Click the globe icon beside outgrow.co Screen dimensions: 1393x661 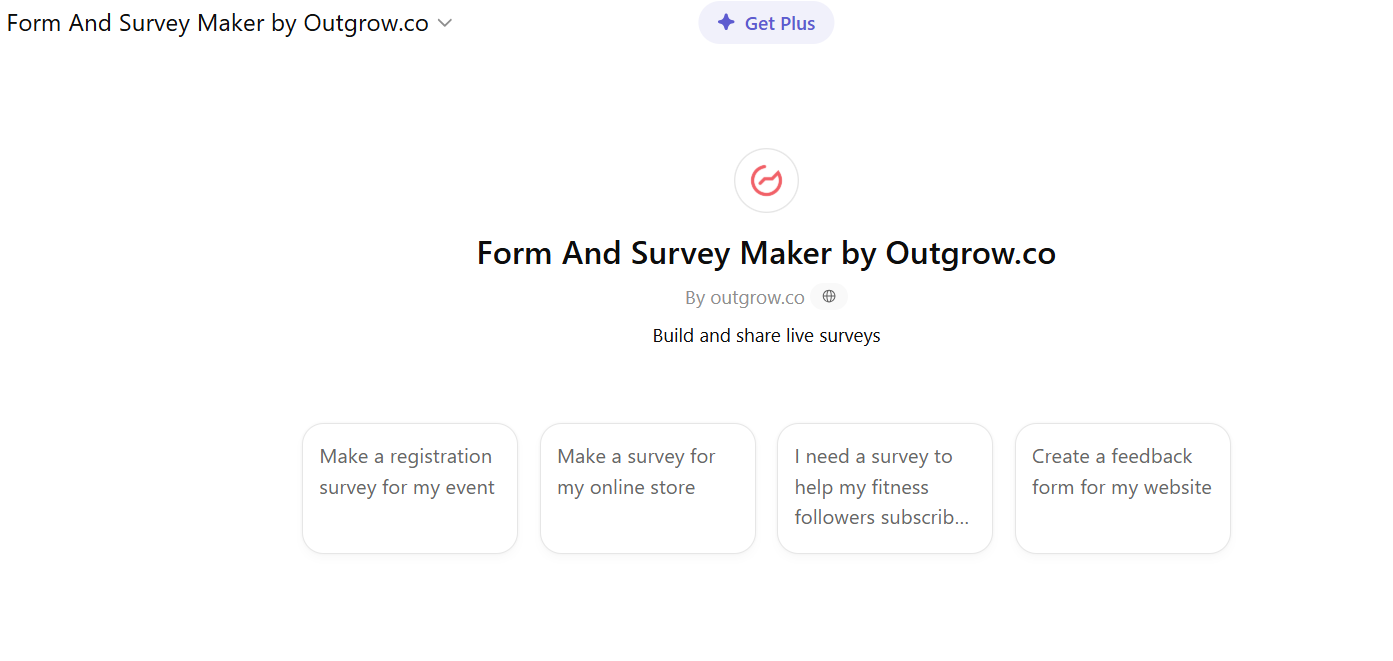pos(829,297)
